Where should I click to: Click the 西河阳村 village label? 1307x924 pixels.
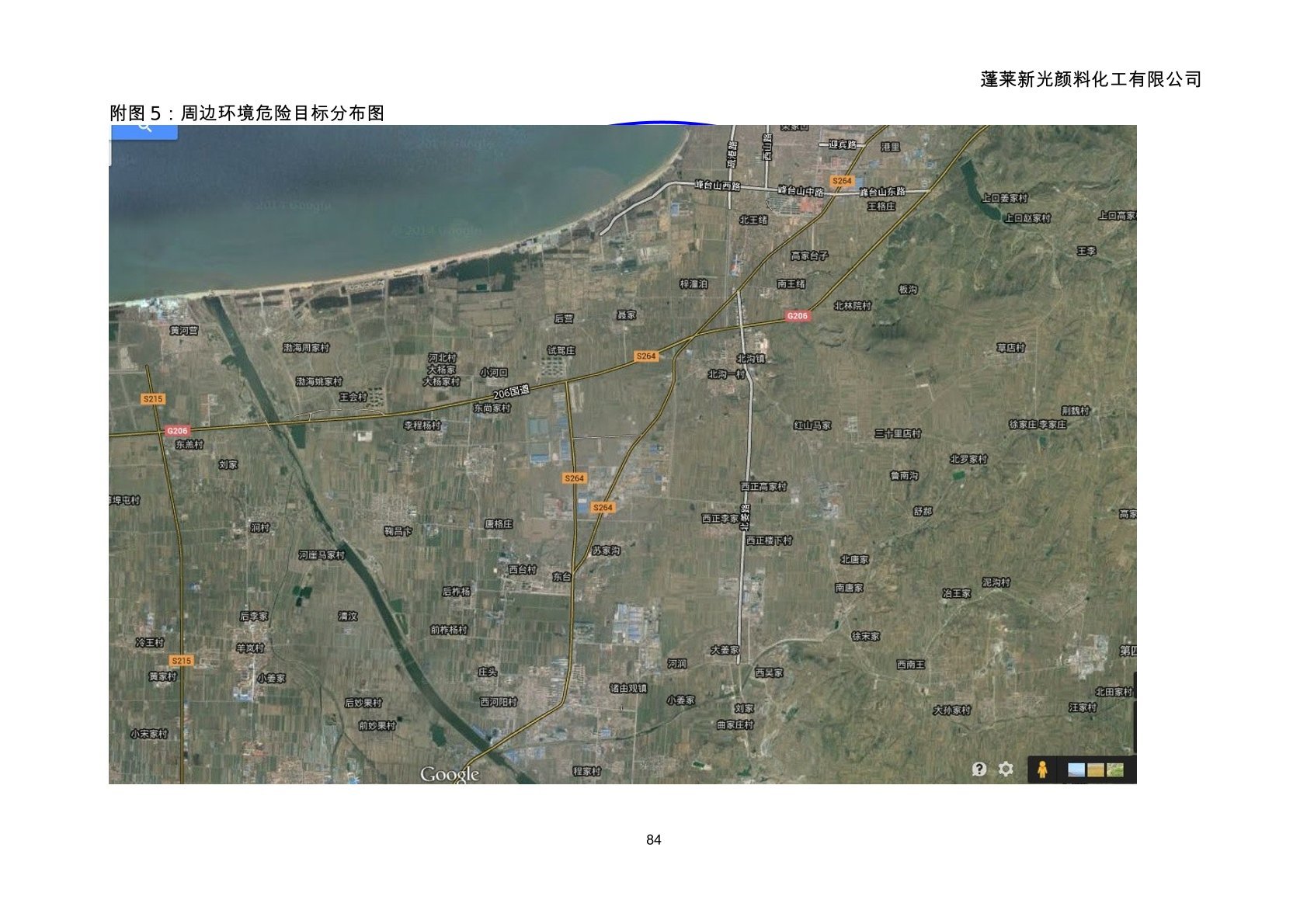click(x=499, y=702)
